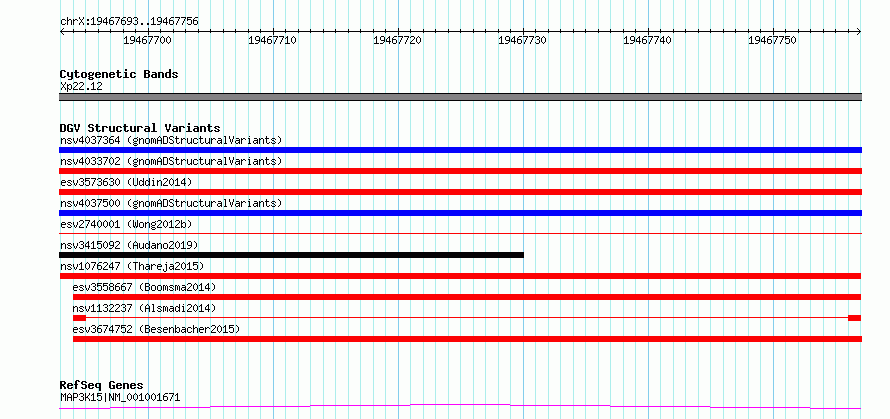Open the DGV Structural Variants track title

(x=140, y=128)
